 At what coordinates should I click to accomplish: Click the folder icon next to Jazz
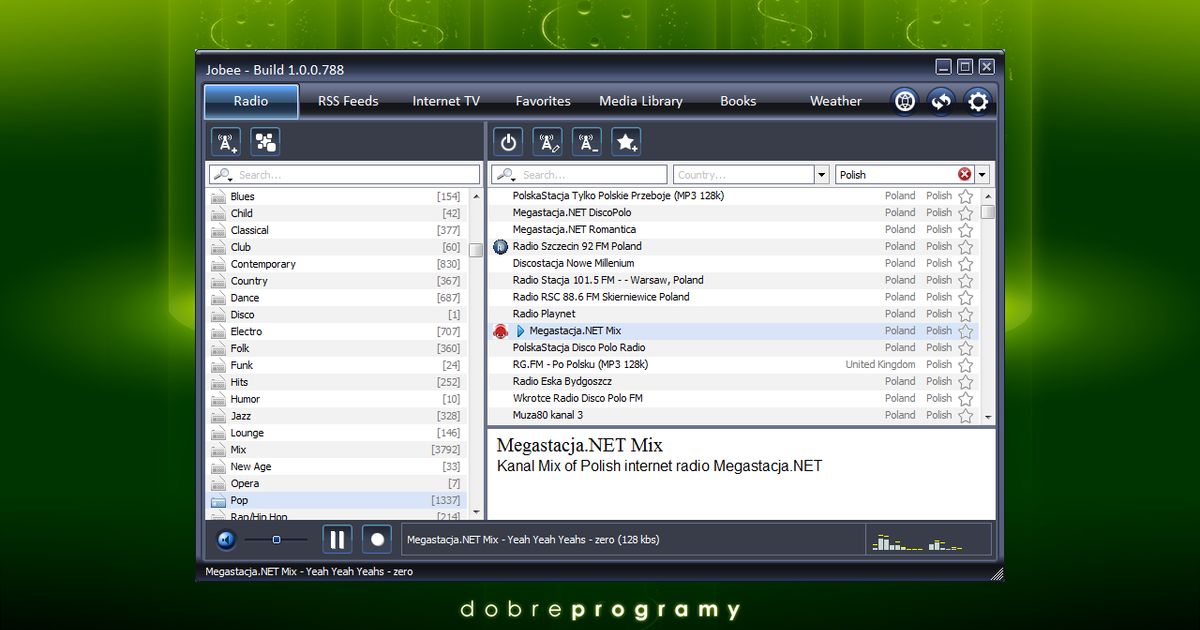coord(218,416)
